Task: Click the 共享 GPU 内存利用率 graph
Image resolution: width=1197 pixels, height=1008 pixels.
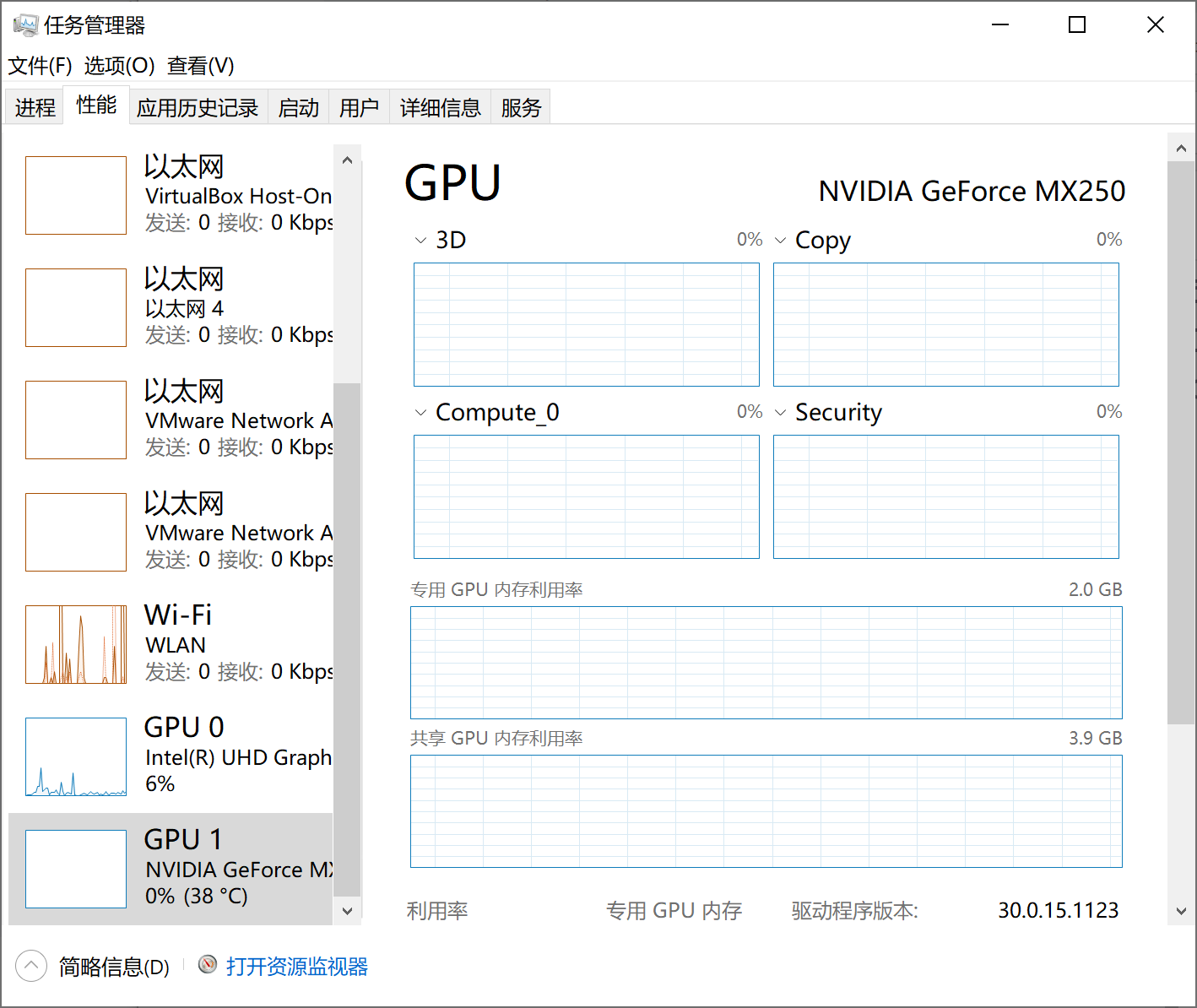Action: (x=766, y=811)
